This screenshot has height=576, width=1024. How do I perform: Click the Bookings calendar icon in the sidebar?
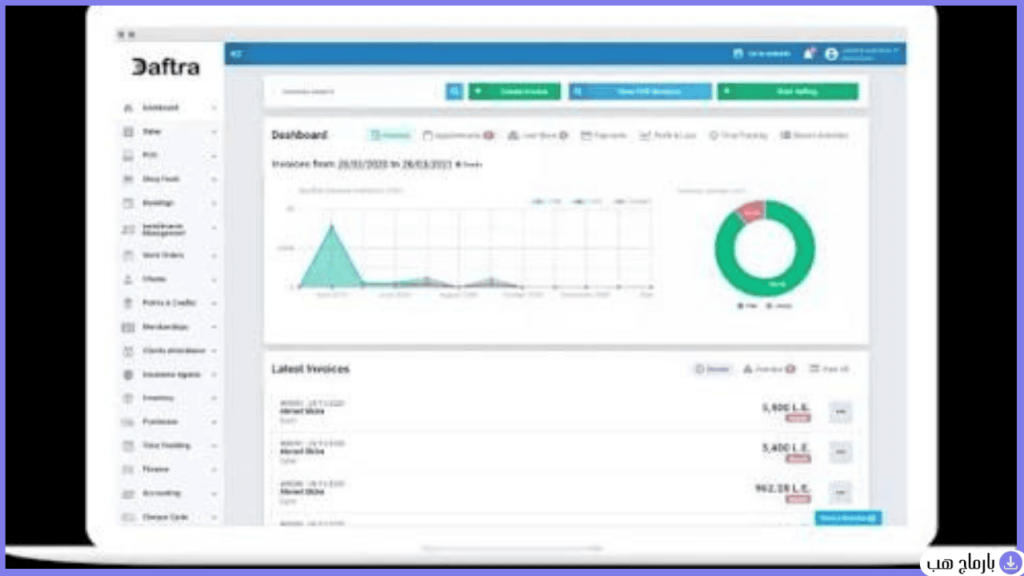click(x=128, y=203)
